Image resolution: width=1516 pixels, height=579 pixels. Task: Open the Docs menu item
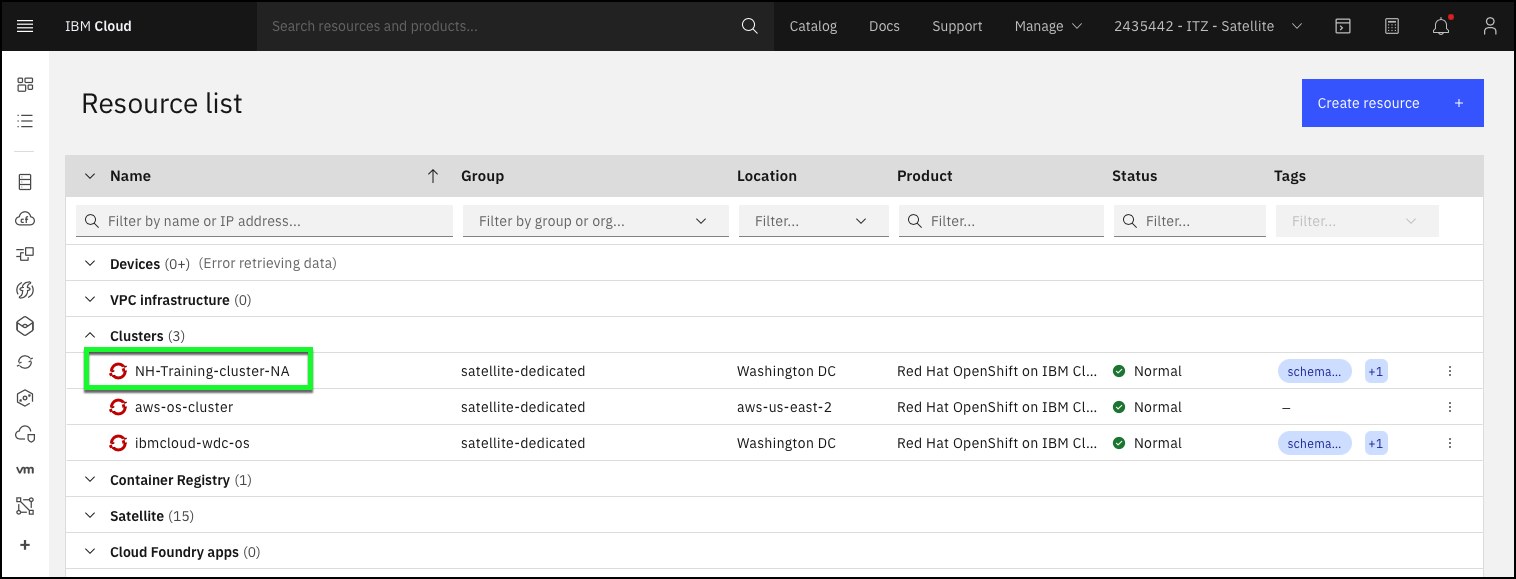click(x=884, y=26)
